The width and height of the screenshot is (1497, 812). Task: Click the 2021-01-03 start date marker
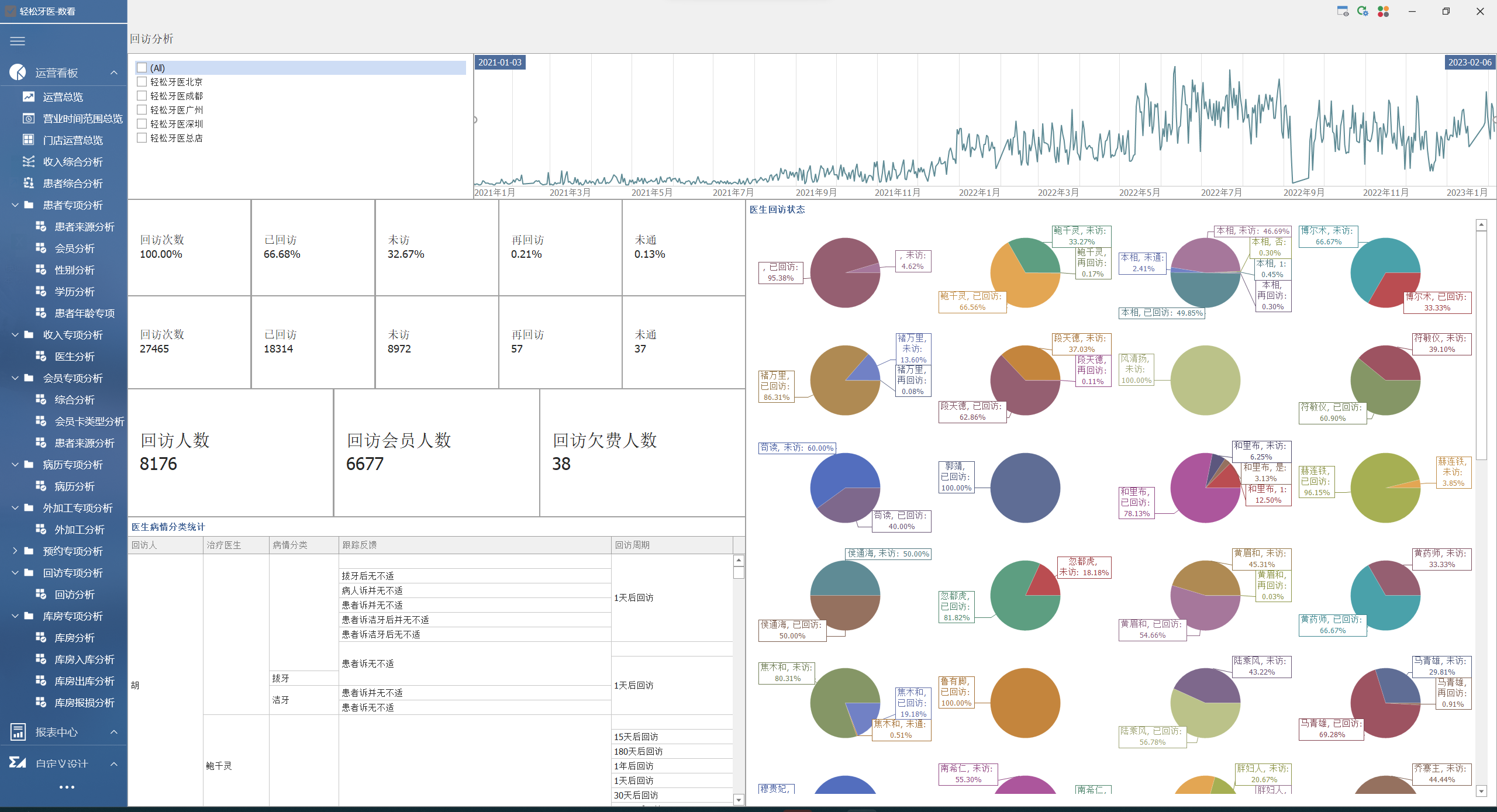[x=499, y=63]
